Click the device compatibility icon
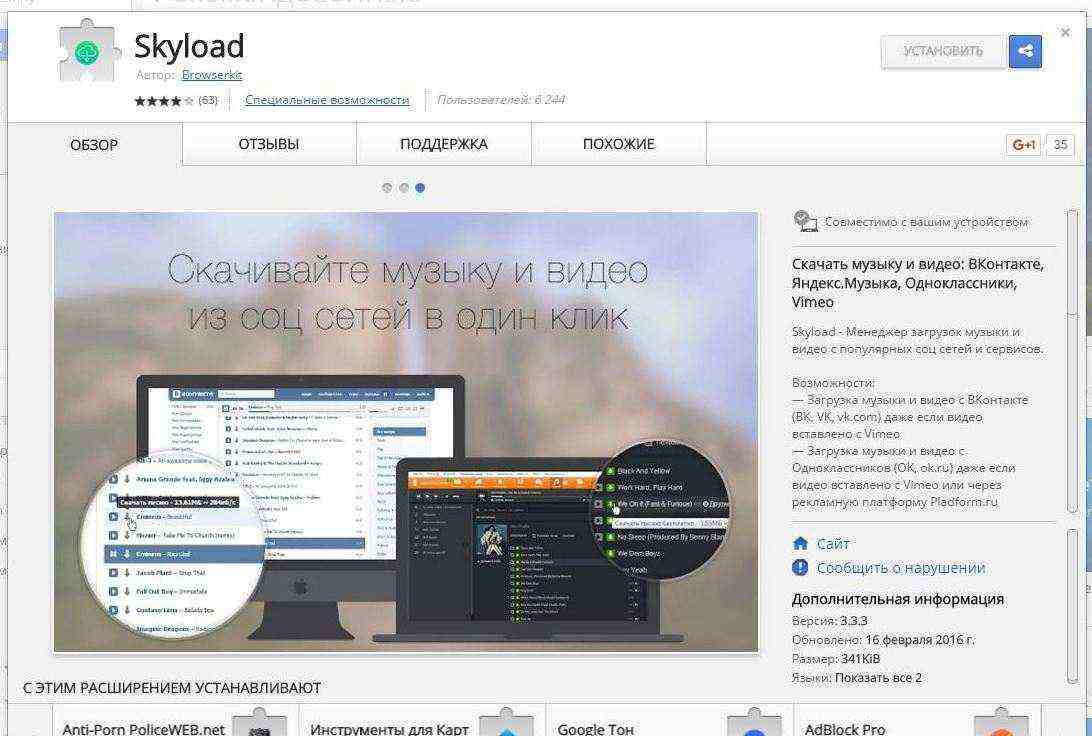 click(x=805, y=221)
